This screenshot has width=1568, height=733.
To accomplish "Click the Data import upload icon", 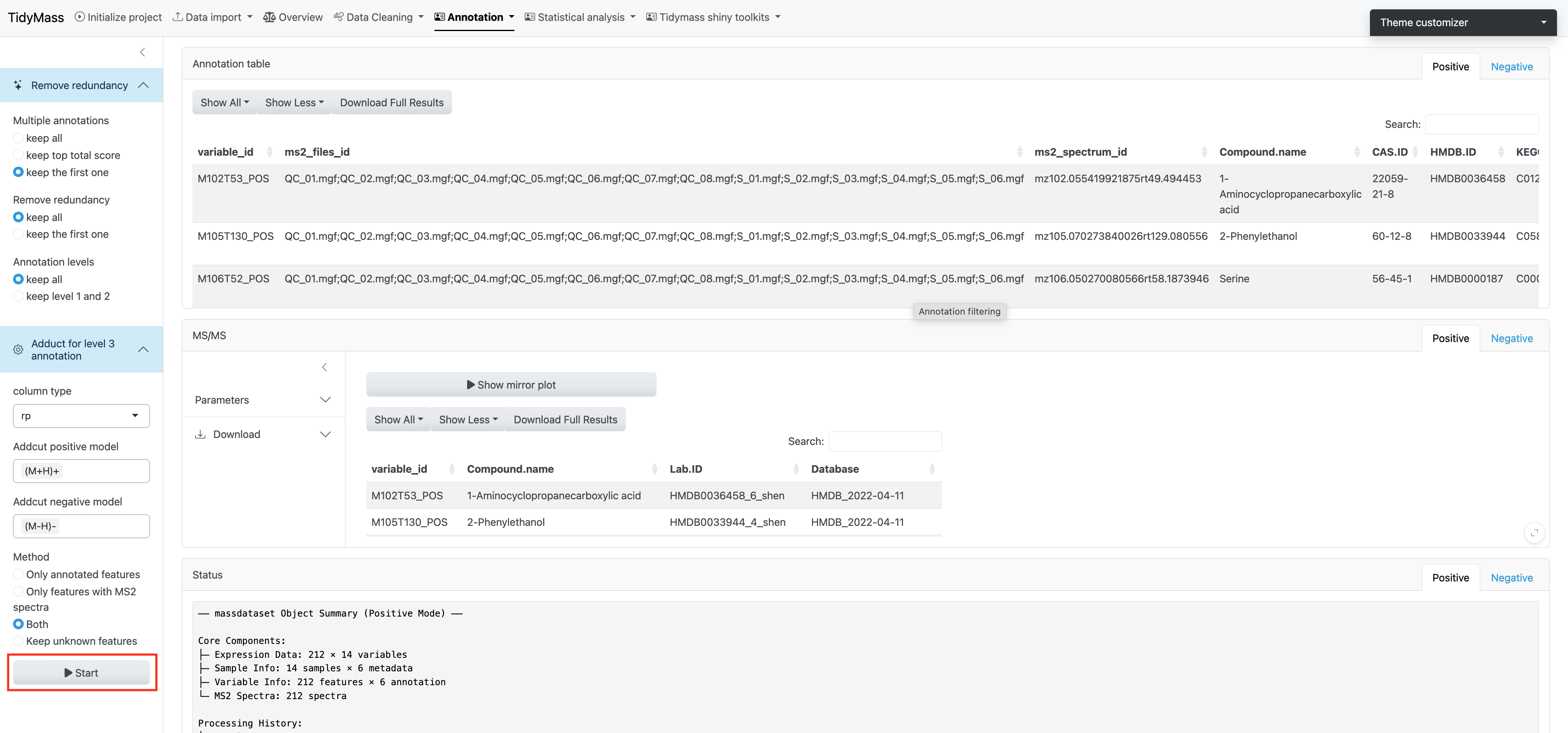I will tap(178, 17).
